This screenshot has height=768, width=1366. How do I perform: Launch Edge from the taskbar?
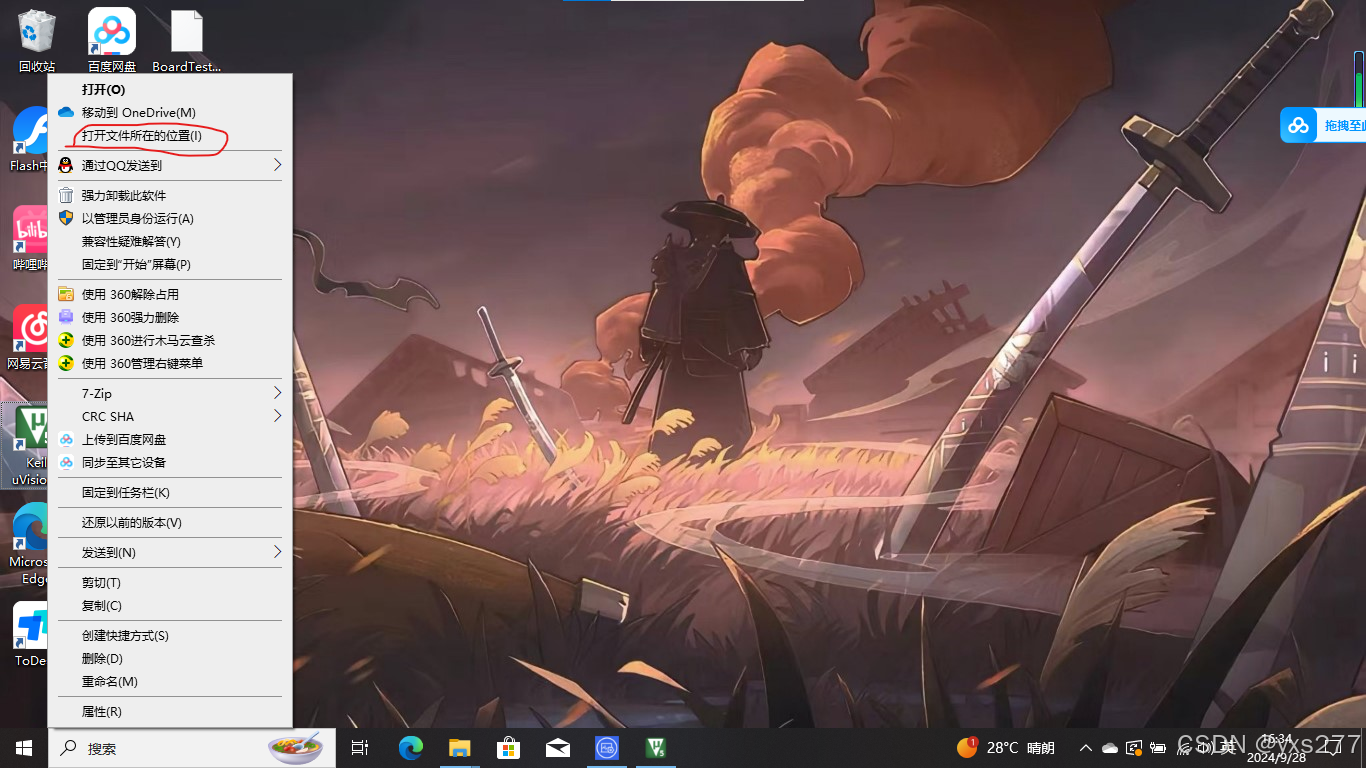411,748
